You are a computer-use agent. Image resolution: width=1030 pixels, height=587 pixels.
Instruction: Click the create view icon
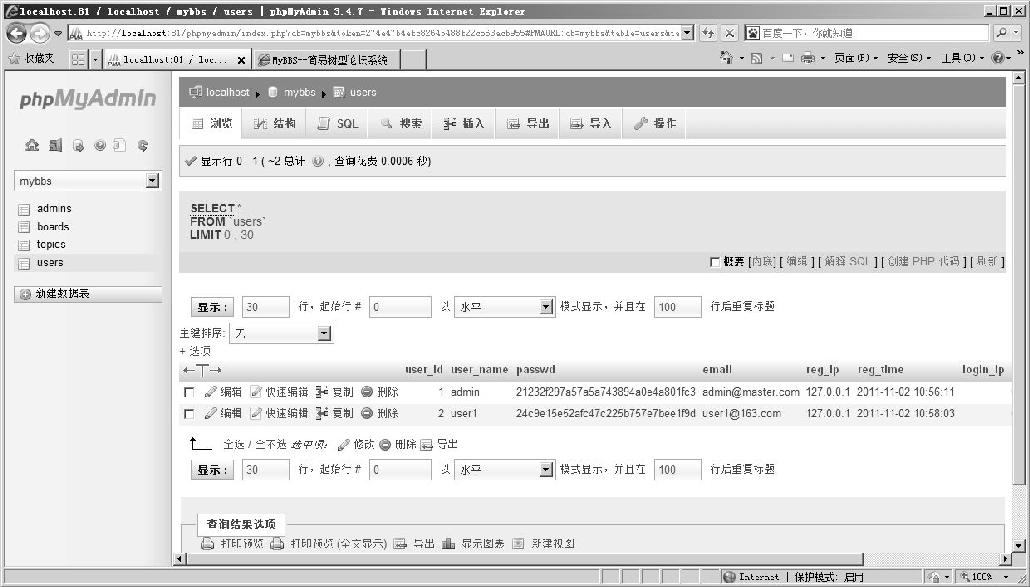click(518, 544)
